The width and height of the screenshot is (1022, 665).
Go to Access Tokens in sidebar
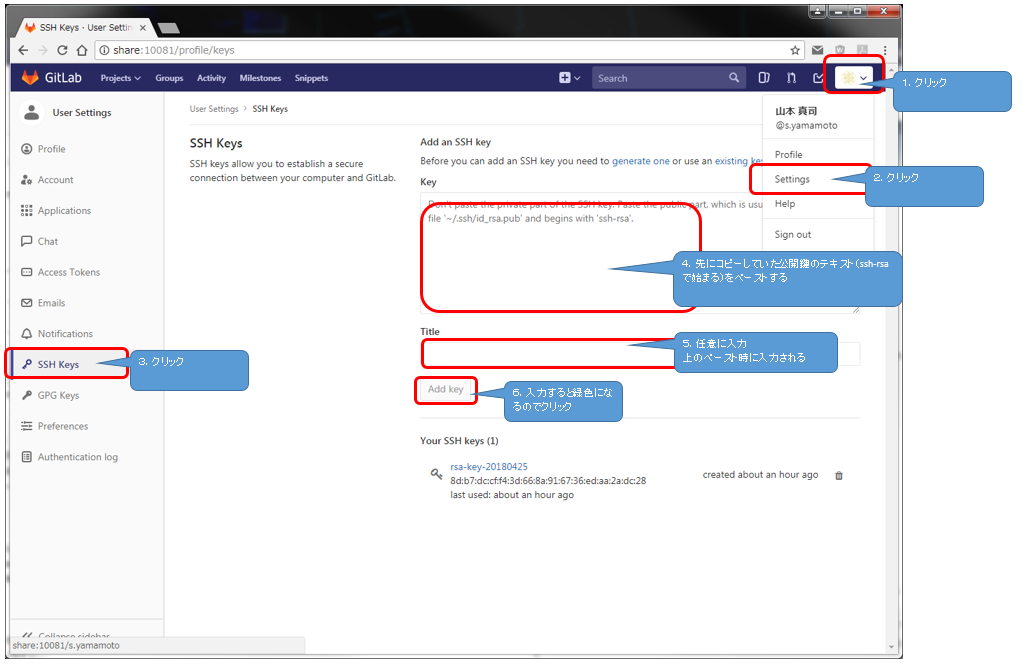(68, 272)
